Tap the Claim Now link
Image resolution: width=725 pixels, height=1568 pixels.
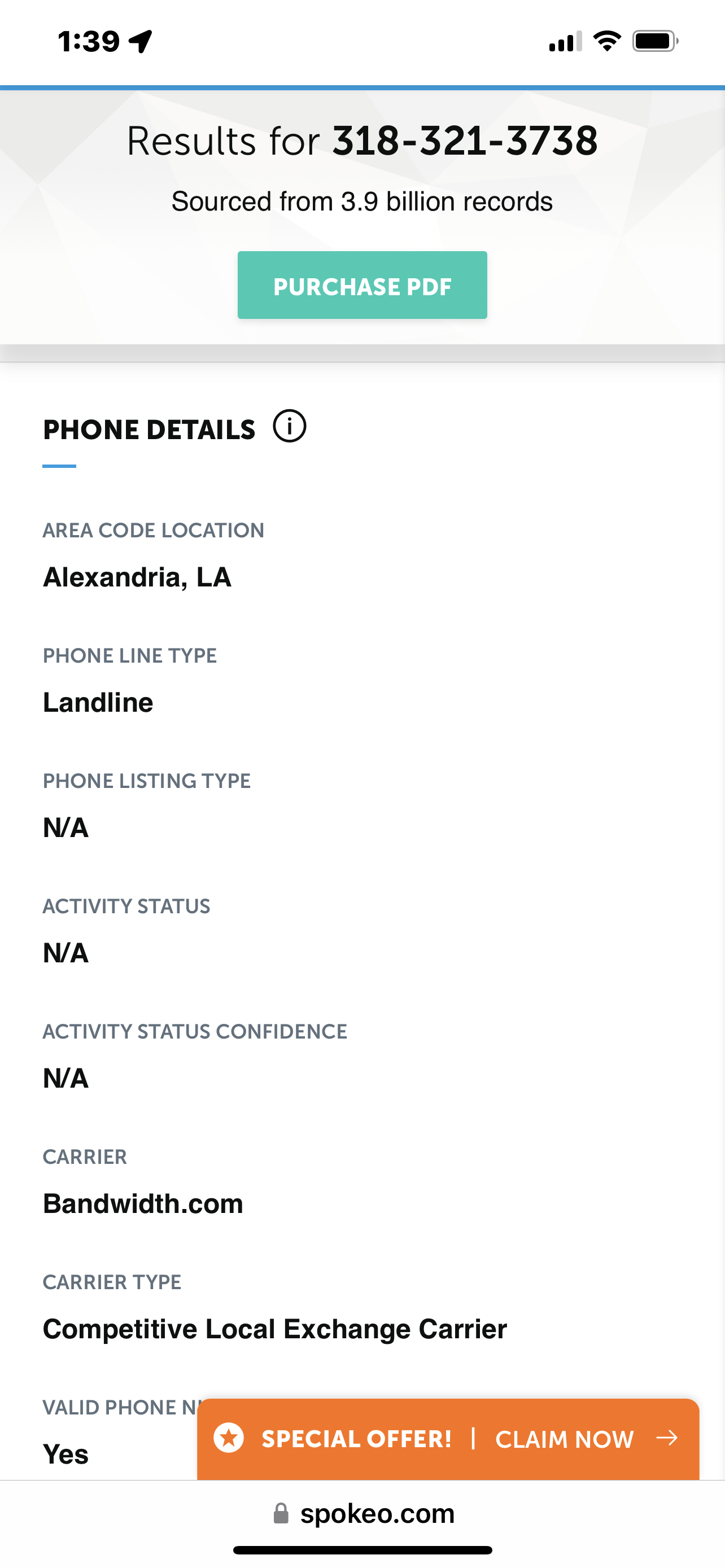[x=564, y=1439]
